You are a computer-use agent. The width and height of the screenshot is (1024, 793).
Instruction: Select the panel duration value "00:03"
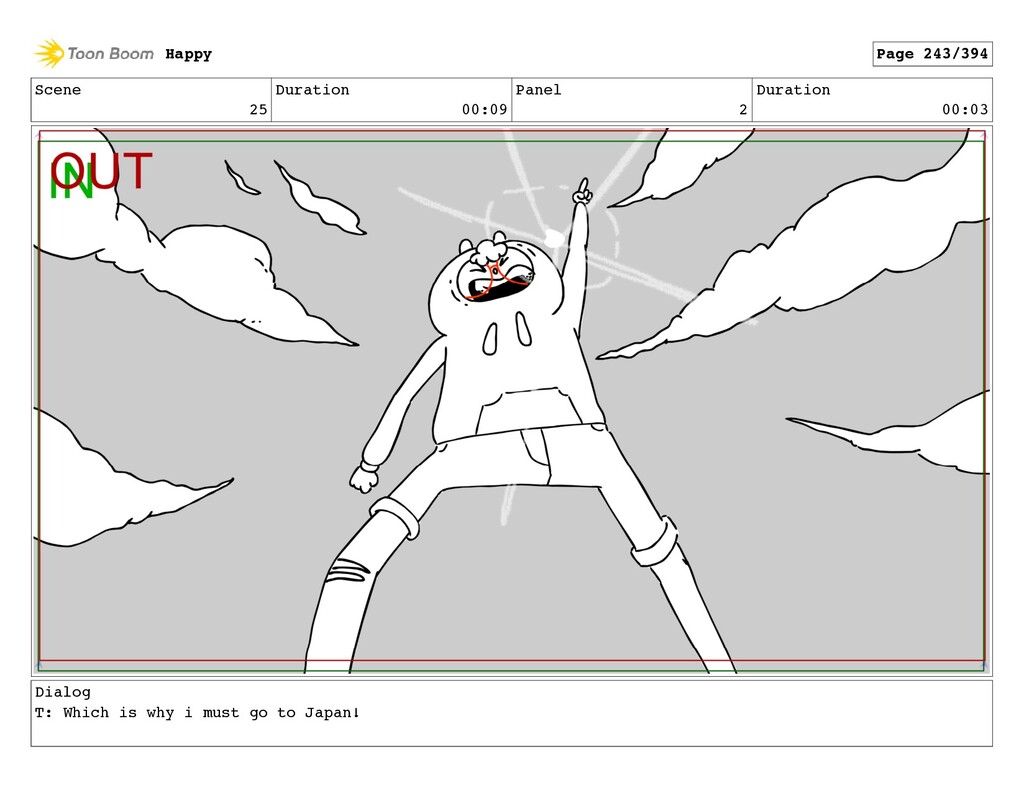965,110
